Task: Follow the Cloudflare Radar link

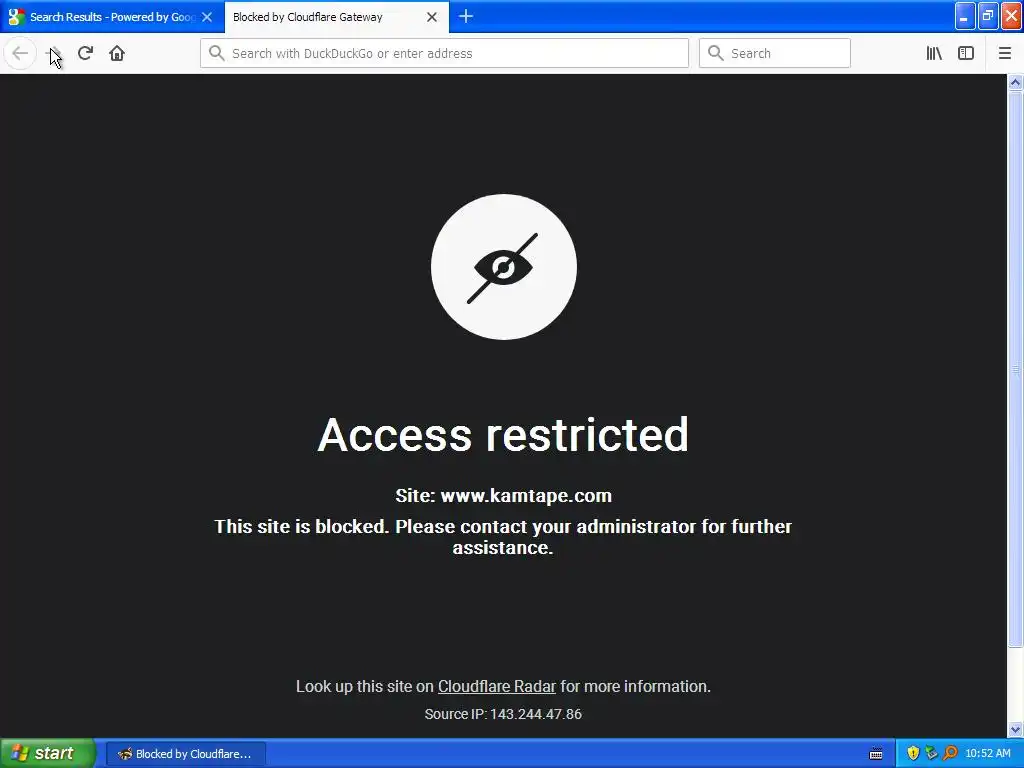Action: (496, 686)
